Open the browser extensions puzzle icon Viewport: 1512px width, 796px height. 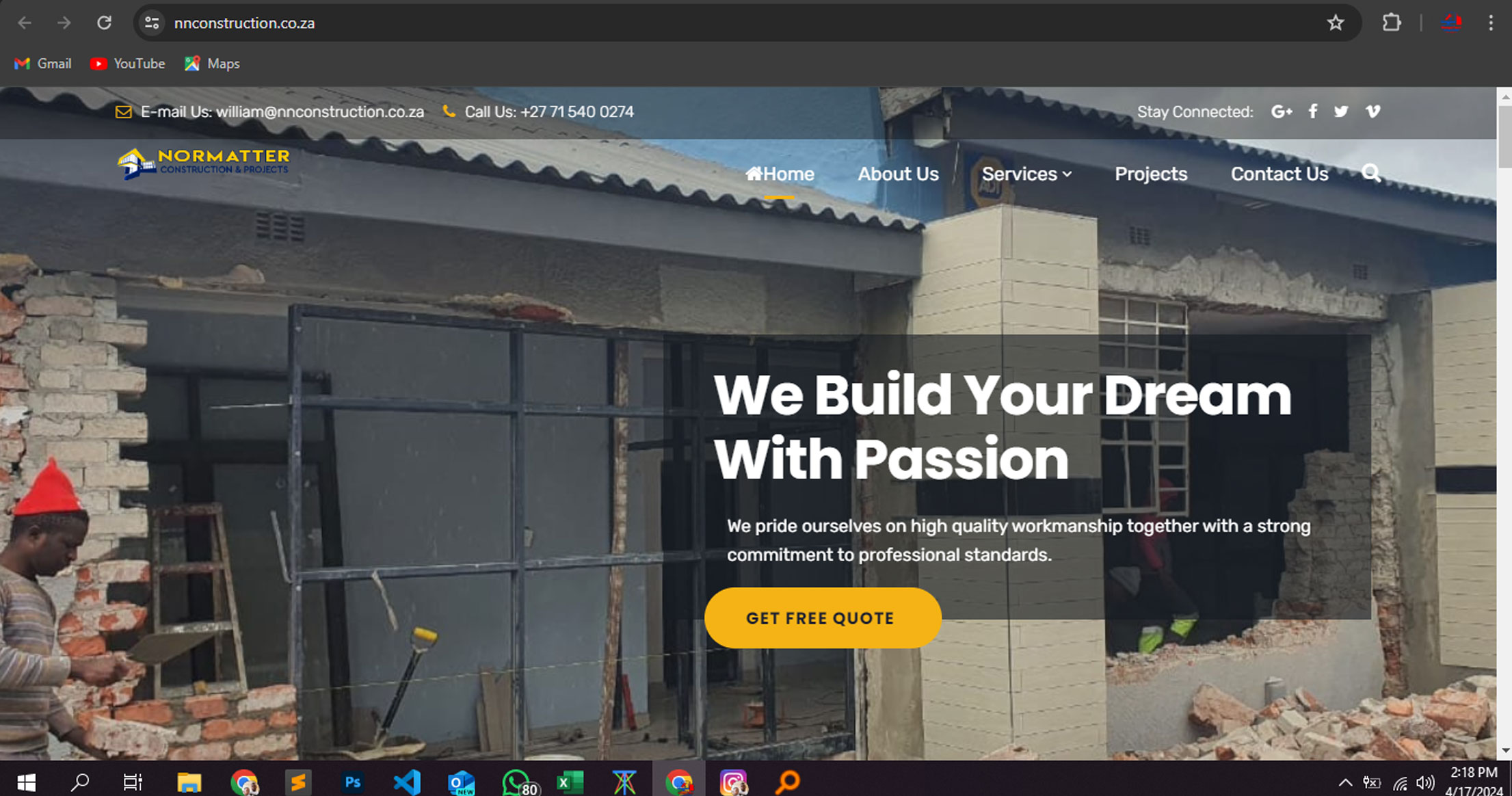(1392, 23)
